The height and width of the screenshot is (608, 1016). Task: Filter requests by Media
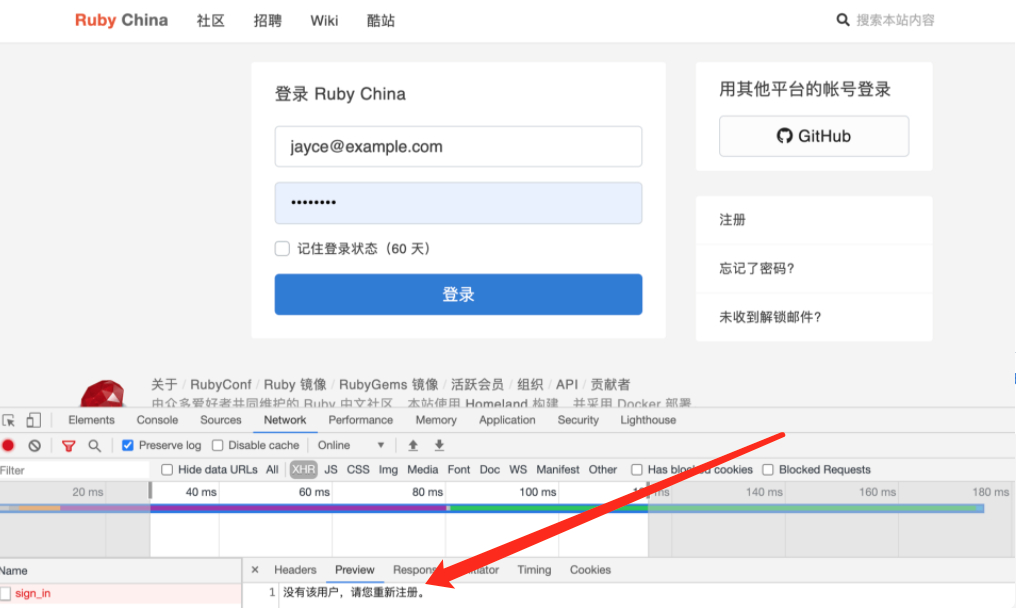click(x=422, y=469)
